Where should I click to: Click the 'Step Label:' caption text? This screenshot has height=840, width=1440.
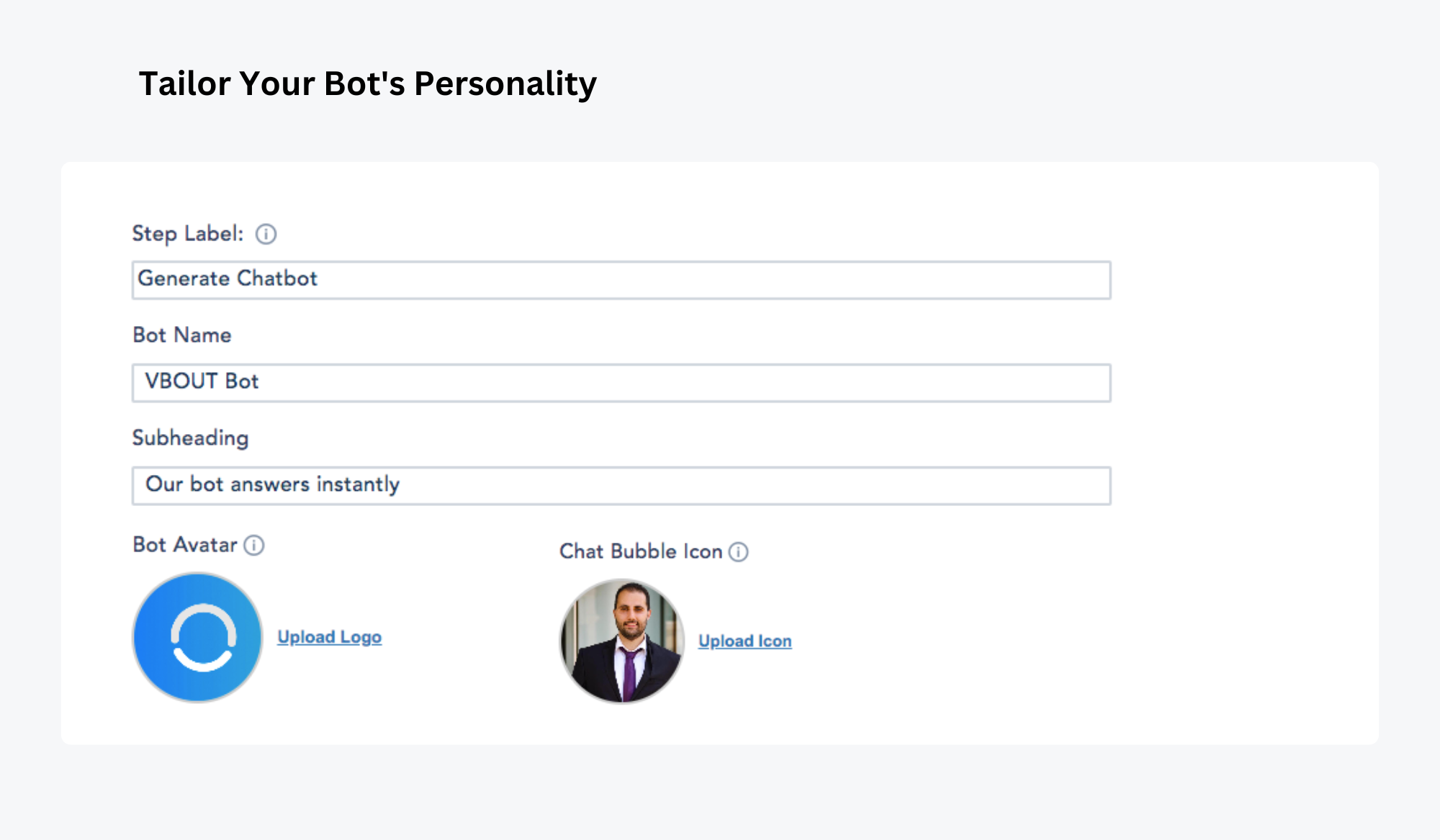(x=188, y=234)
